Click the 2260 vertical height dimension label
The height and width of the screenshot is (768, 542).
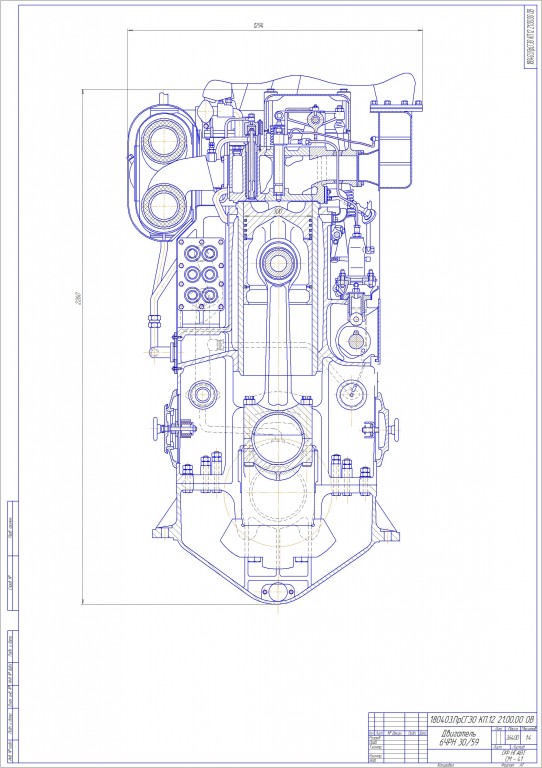coord(77,298)
